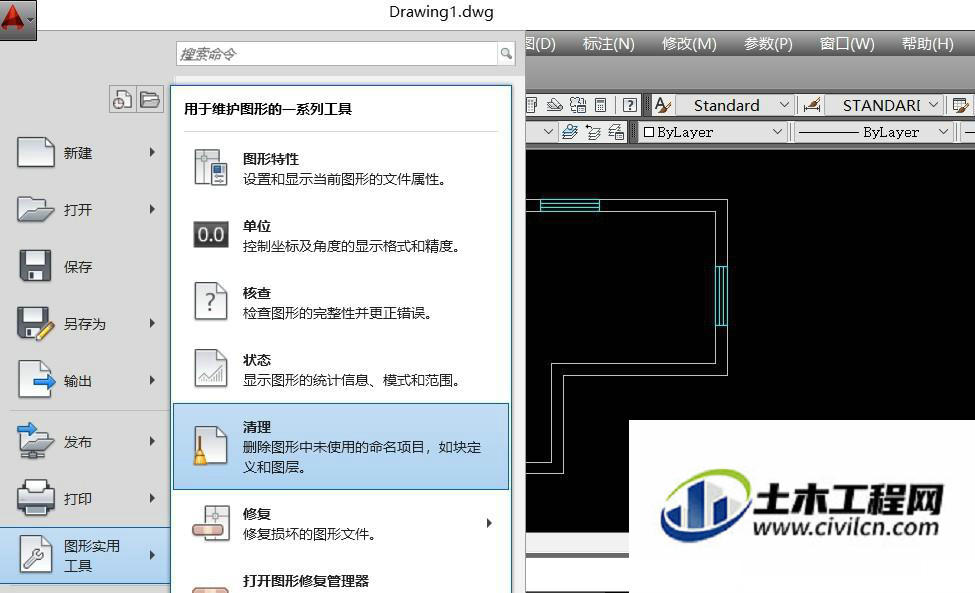The width and height of the screenshot is (975, 593).
Task: Click the 新建 (New) menu item
Action: pos(85,152)
